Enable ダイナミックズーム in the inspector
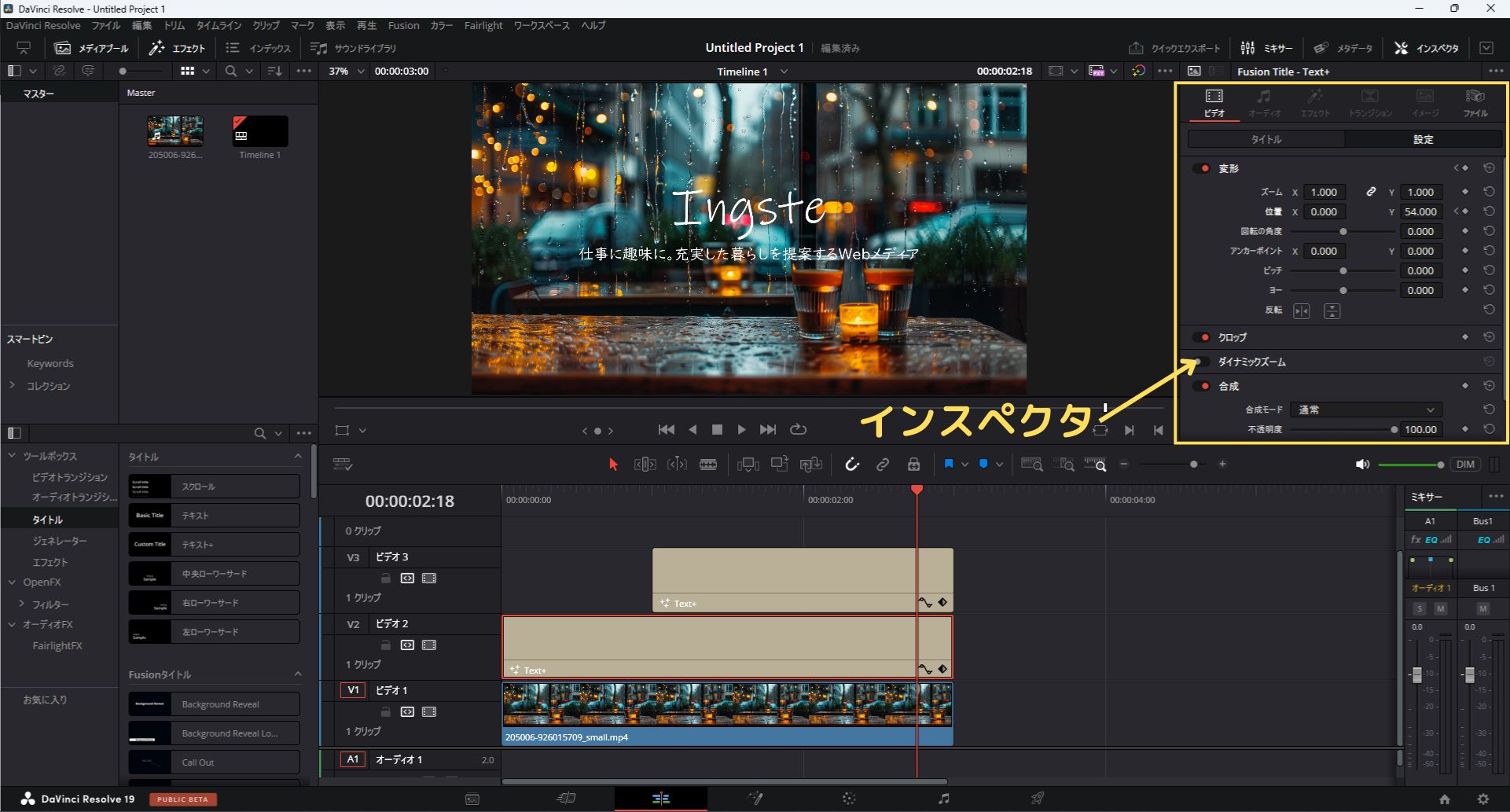This screenshot has width=1510, height=812. [x=1201, y=362]
